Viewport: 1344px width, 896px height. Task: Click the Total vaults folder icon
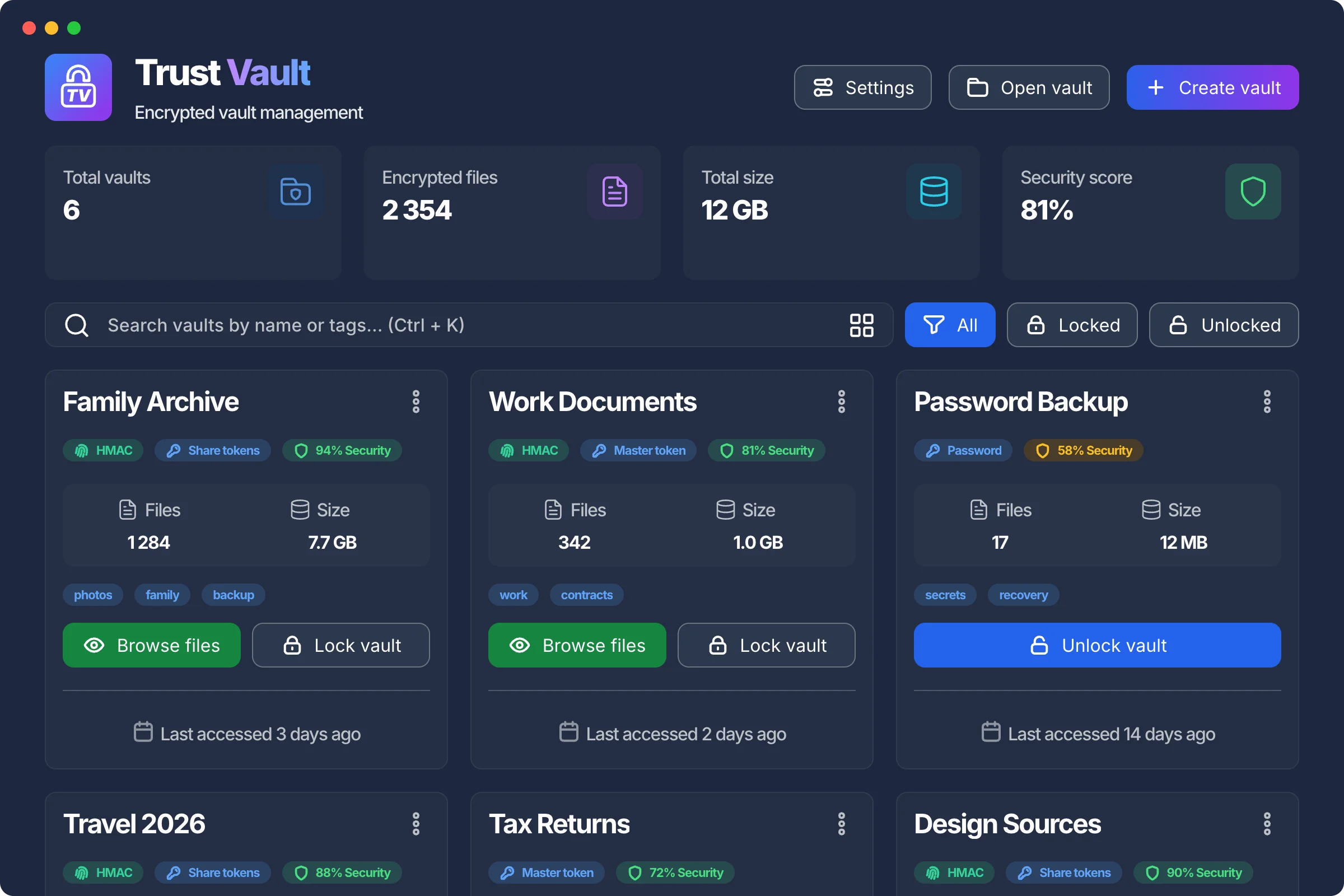pos(296,192)
